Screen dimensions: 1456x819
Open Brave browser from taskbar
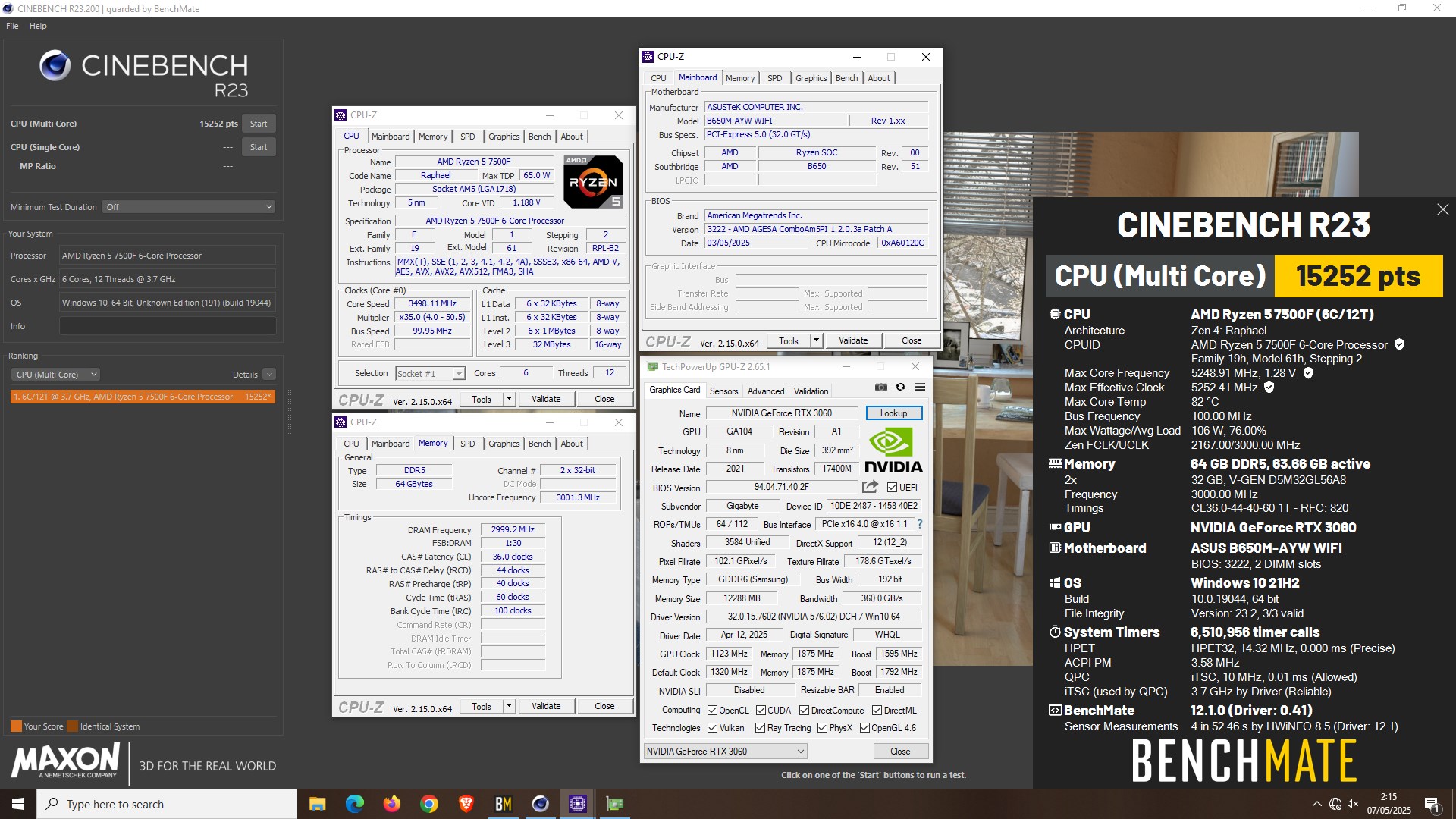(466, 804)
